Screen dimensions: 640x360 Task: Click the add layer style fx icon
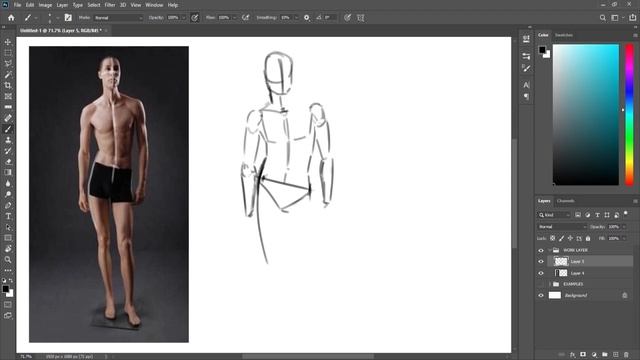tap(573, 355)
